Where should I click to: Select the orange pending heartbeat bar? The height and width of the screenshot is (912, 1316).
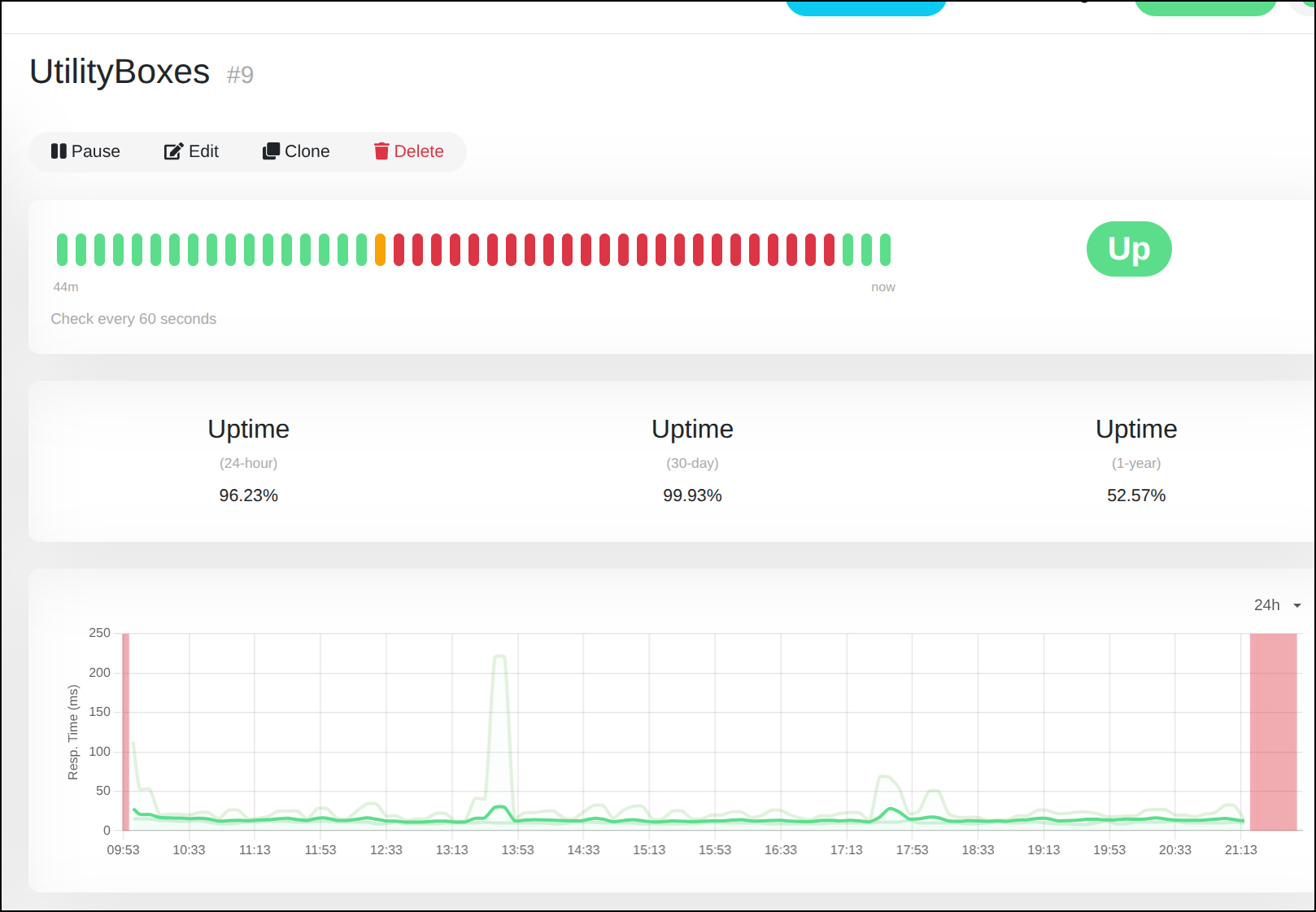point(380,250)
